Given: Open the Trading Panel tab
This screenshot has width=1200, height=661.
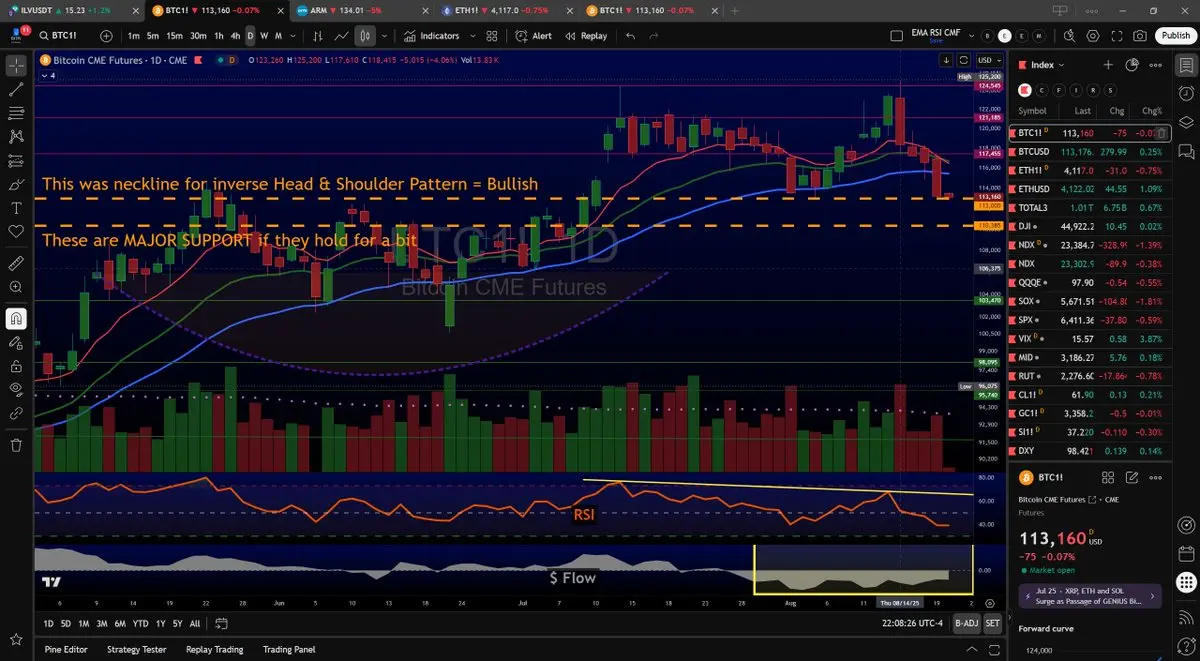Looking at the screenshot, I should point(289,649).
